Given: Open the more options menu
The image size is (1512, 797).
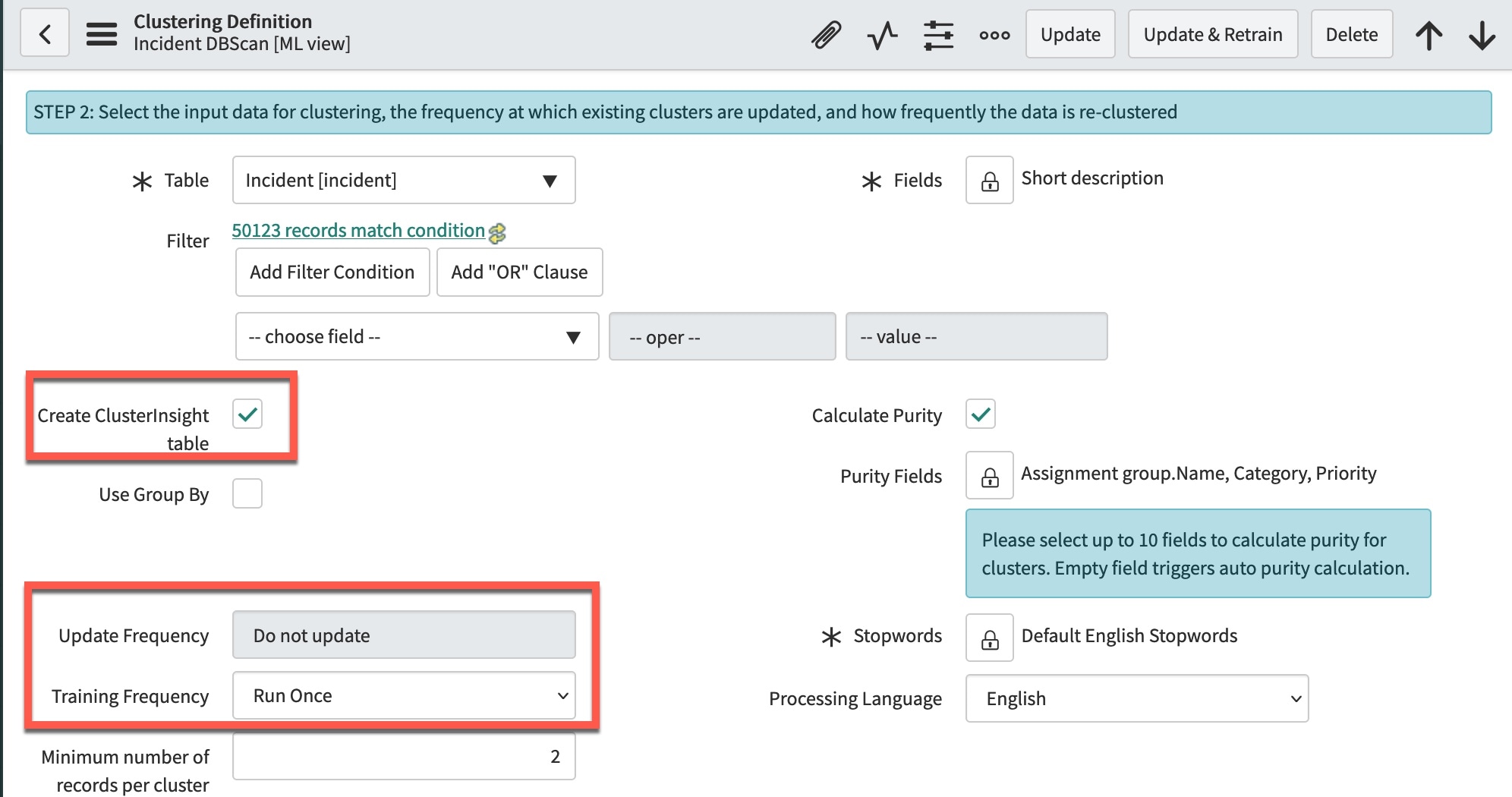Looking at the screenshot, I should [x=994, y=33].
